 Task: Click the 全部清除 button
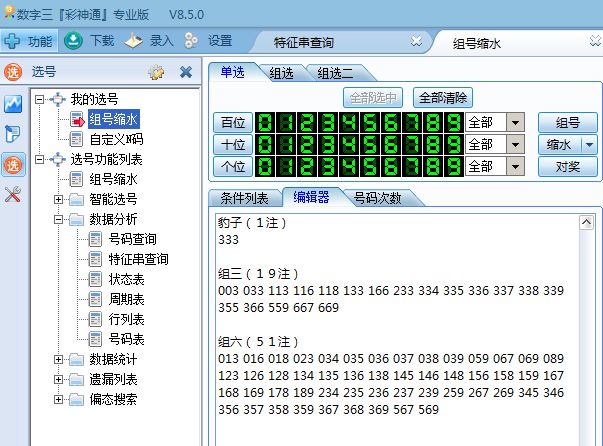pyautogui.click(x=443, y=98)
